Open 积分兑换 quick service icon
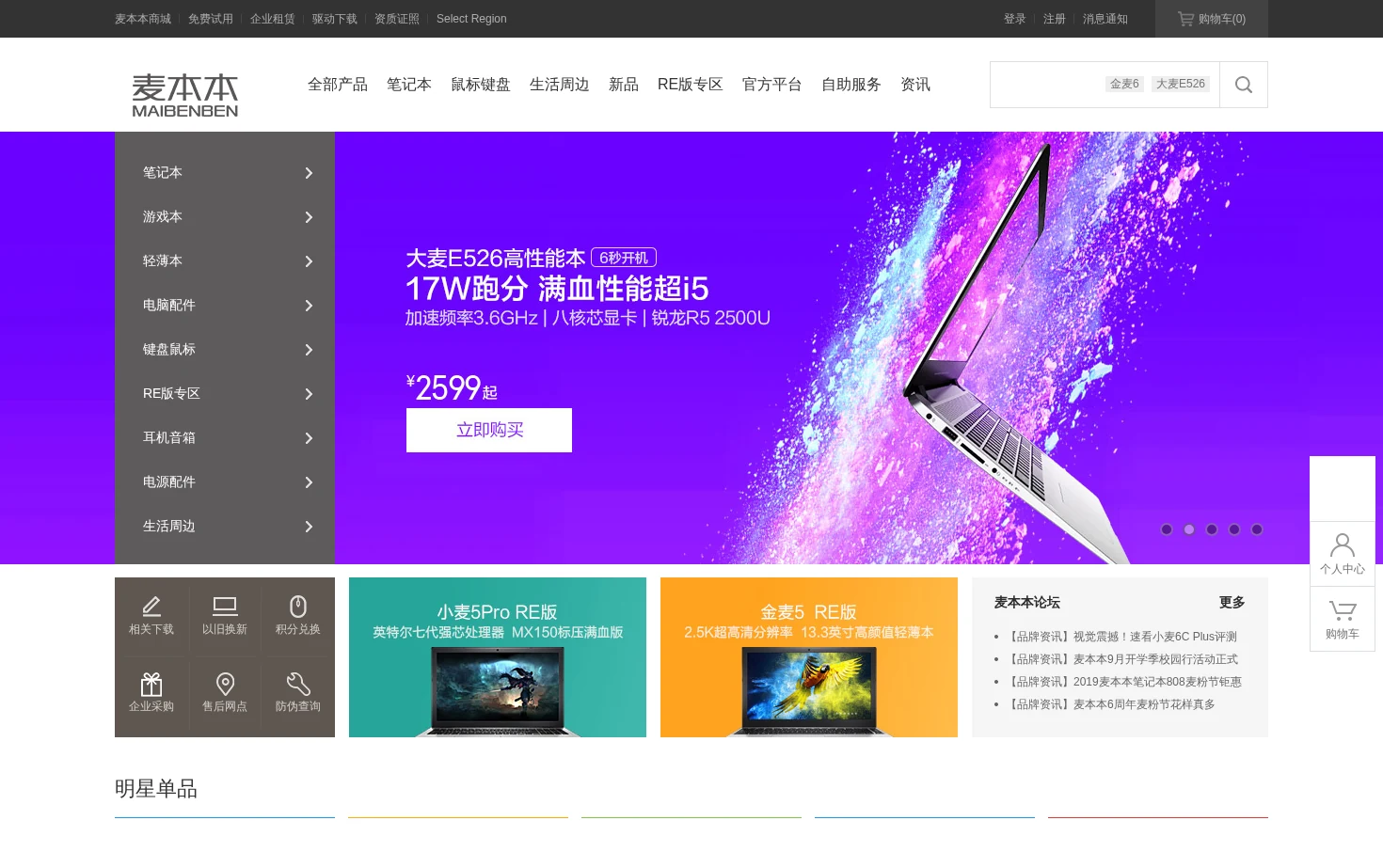The width and height of the screenshot is (1383, 868). [298, 616]
